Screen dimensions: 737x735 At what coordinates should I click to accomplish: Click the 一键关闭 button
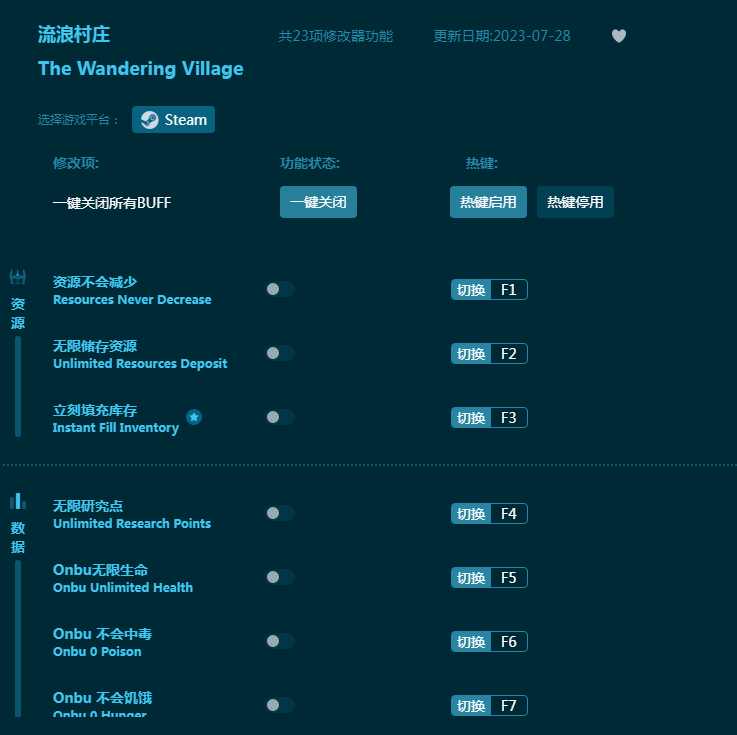[318, 202]
